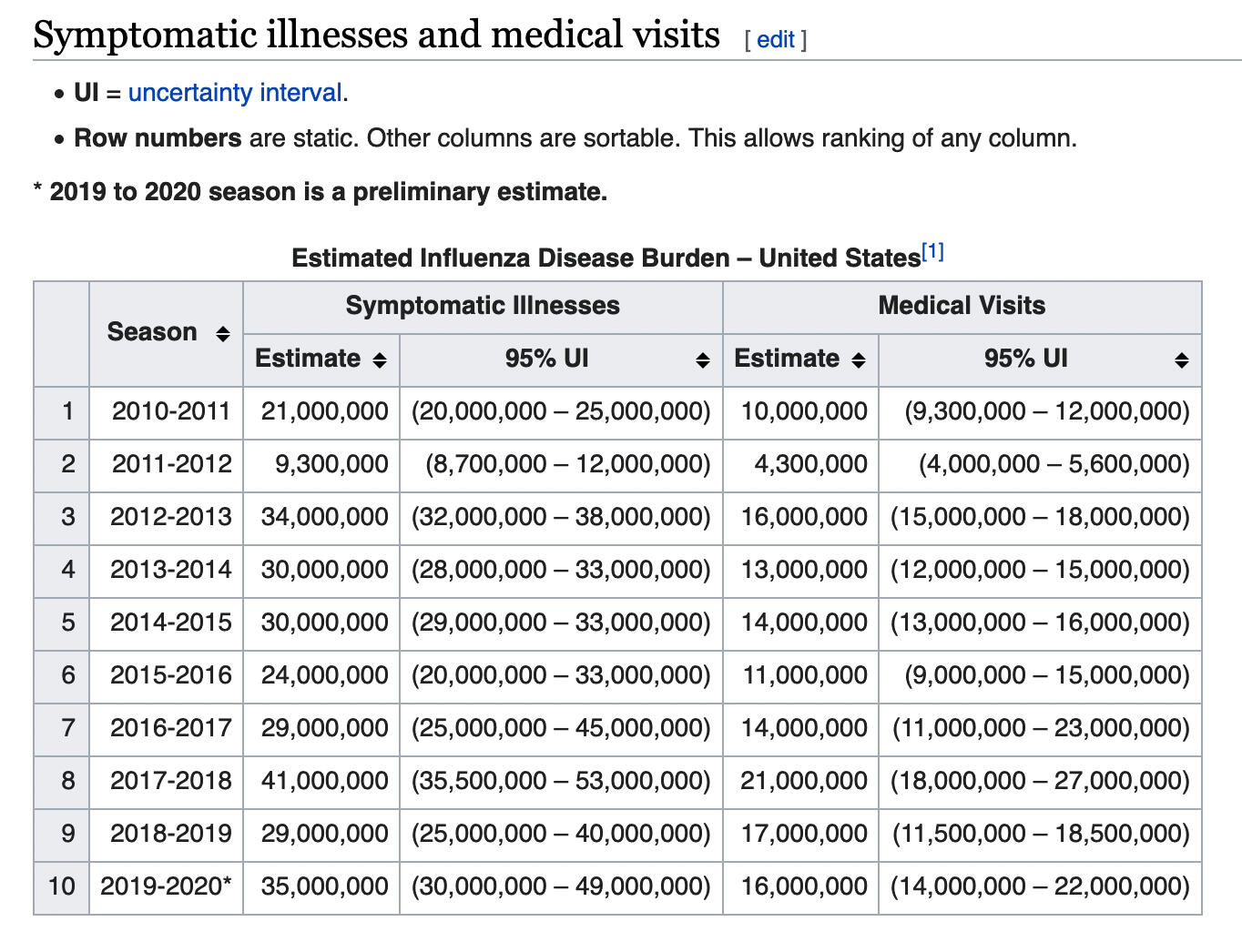This screenshot has width=1242, height=952.
Task: Select the 2019-2020* season cell
Action: 166,886
